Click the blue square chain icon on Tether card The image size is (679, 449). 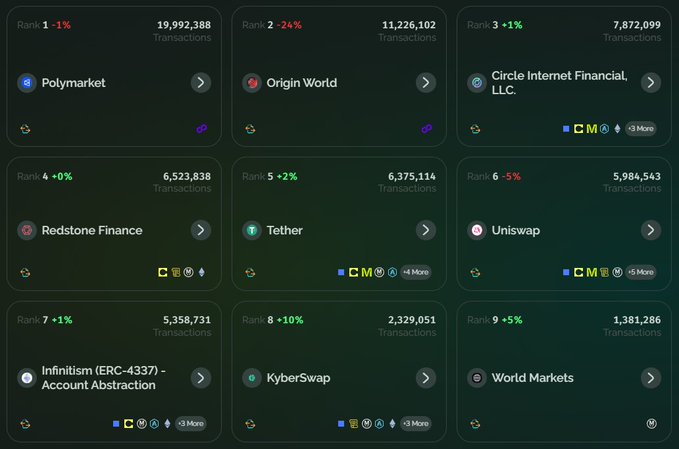341,272
